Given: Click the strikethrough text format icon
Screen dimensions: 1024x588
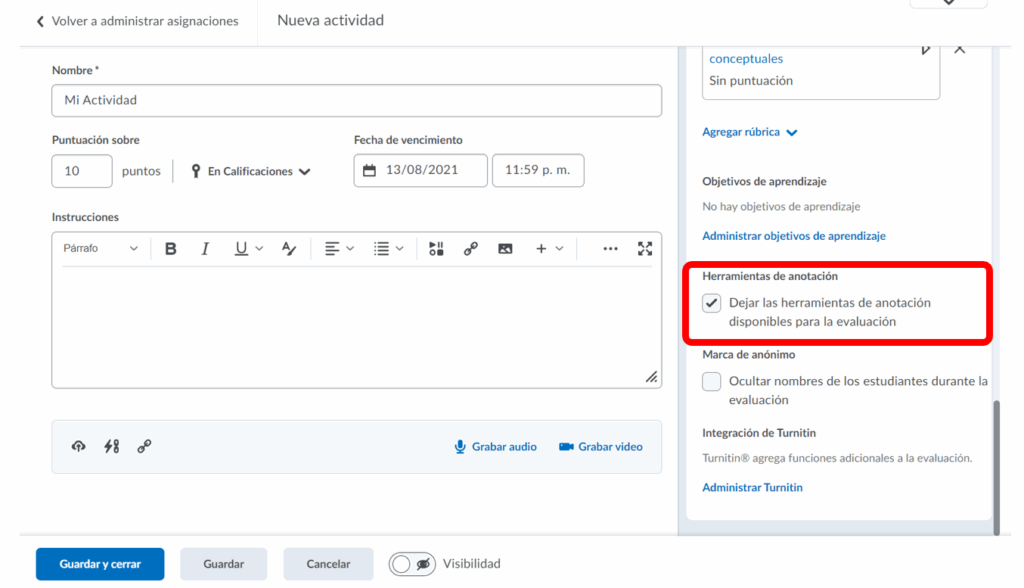Looking at the screenshot, I should tap(289, 249).
